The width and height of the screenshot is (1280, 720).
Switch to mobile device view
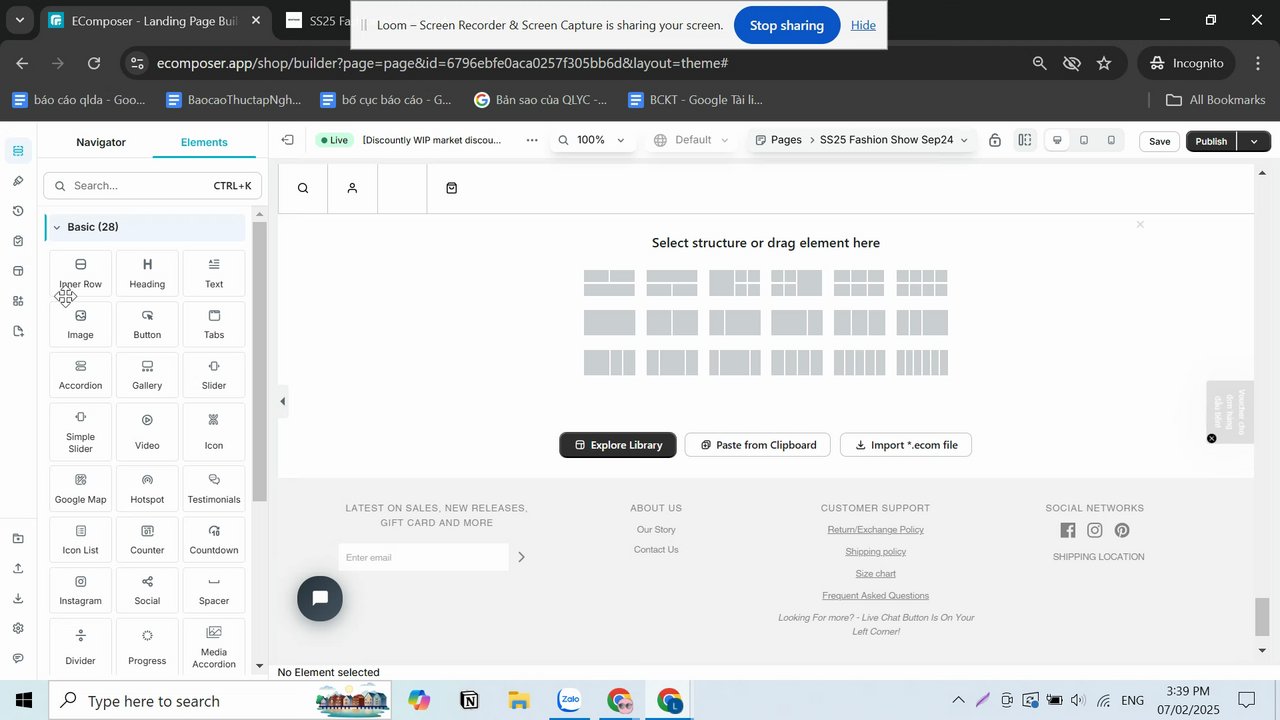[1111, 141]
